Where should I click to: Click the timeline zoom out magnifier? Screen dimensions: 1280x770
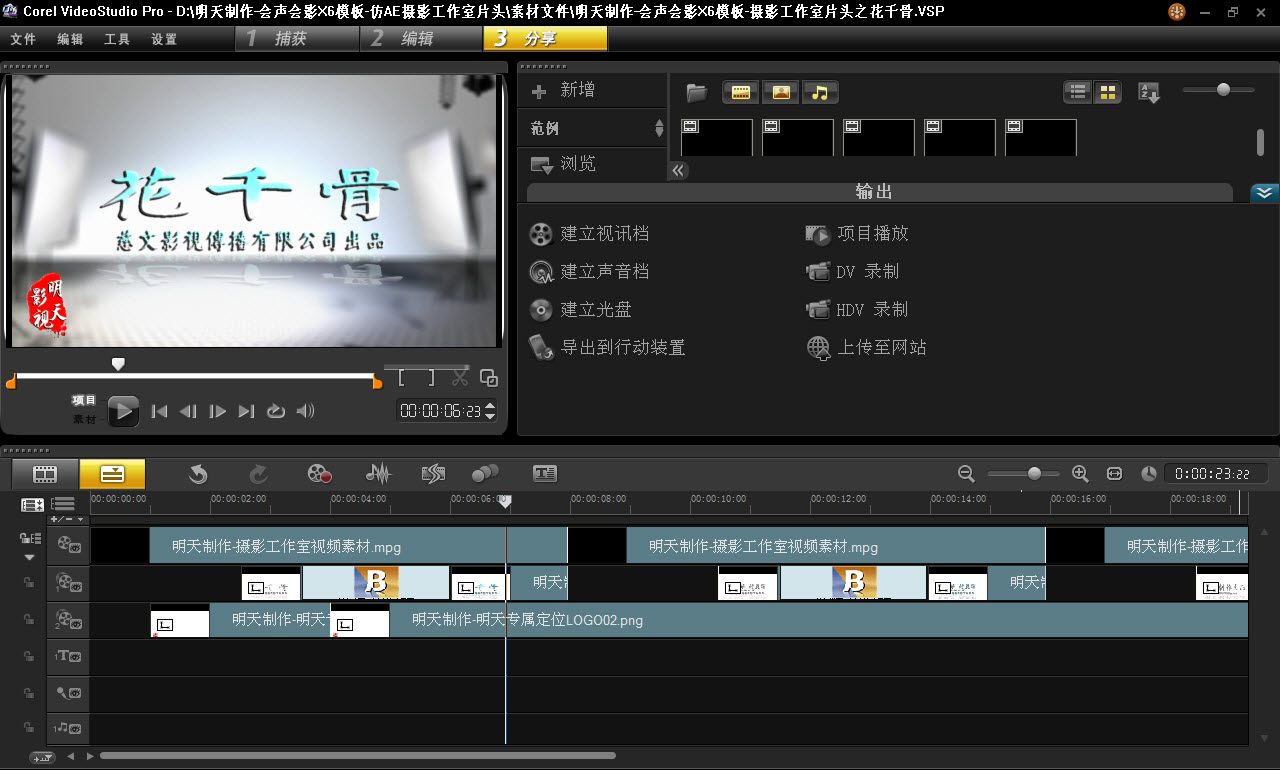966,474
